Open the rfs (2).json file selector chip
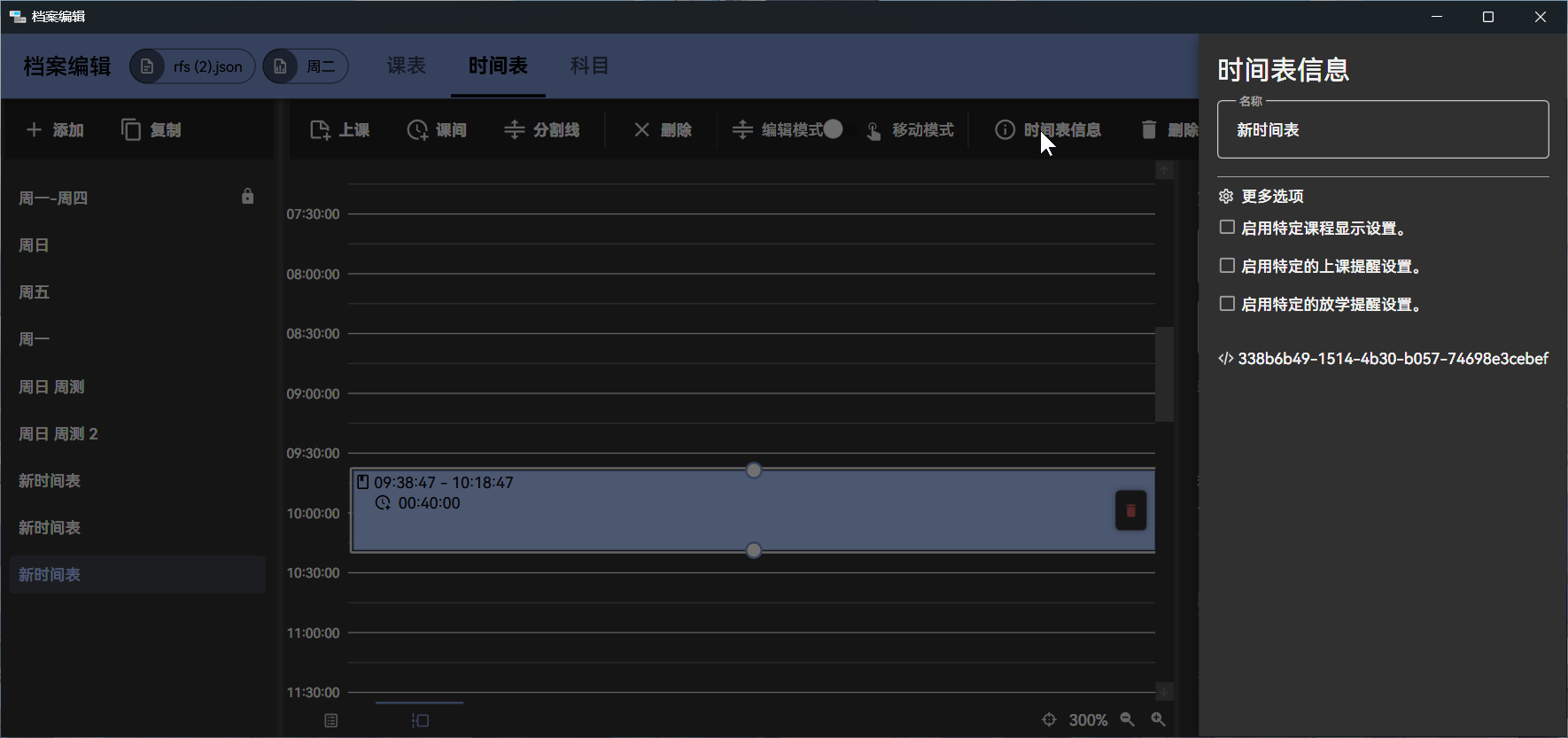 192,66
